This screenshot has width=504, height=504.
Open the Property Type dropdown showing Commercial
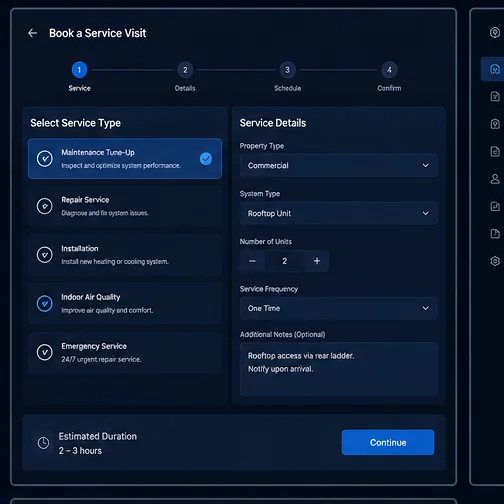(x=338, y=165)
